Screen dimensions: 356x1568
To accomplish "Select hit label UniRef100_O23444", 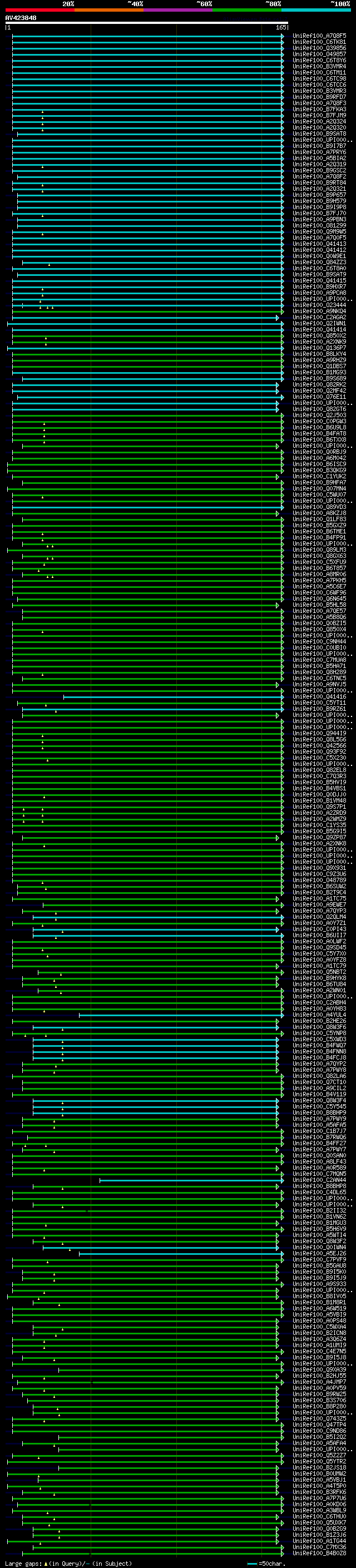I will tap(319, 305).
